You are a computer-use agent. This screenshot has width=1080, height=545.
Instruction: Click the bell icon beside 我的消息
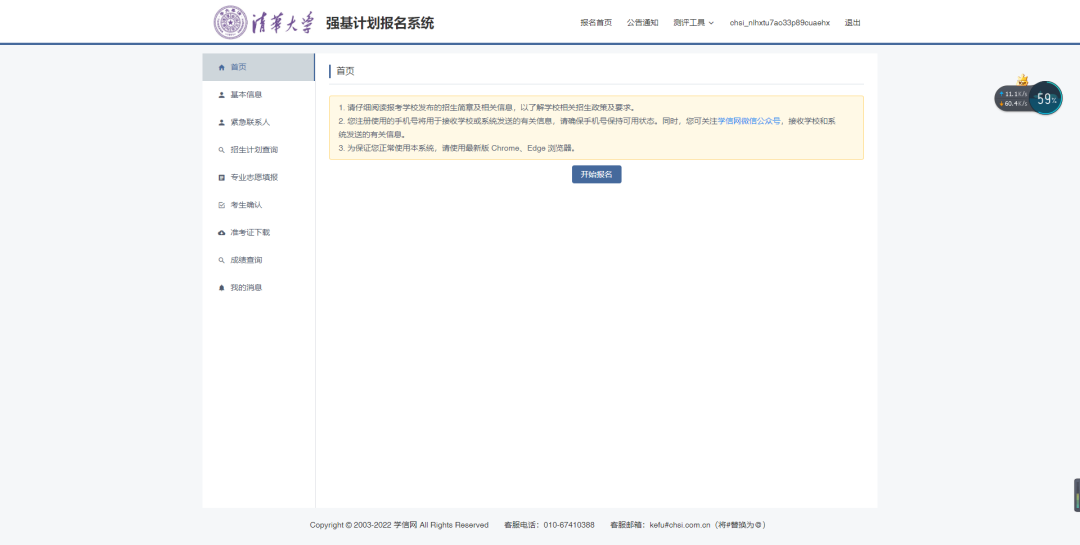pos(221,288)
